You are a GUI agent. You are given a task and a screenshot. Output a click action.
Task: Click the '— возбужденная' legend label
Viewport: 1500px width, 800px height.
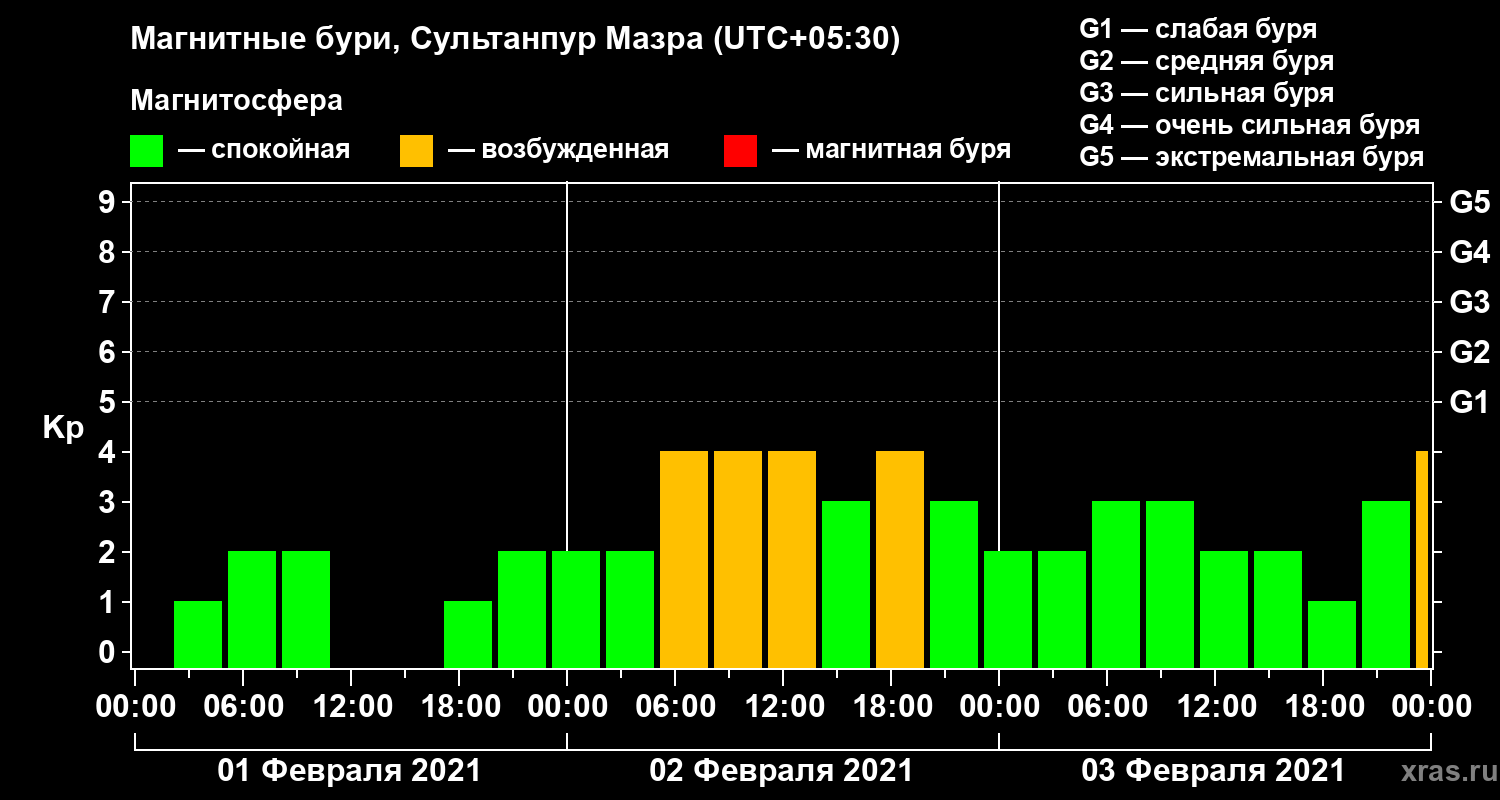click(558, 150)
